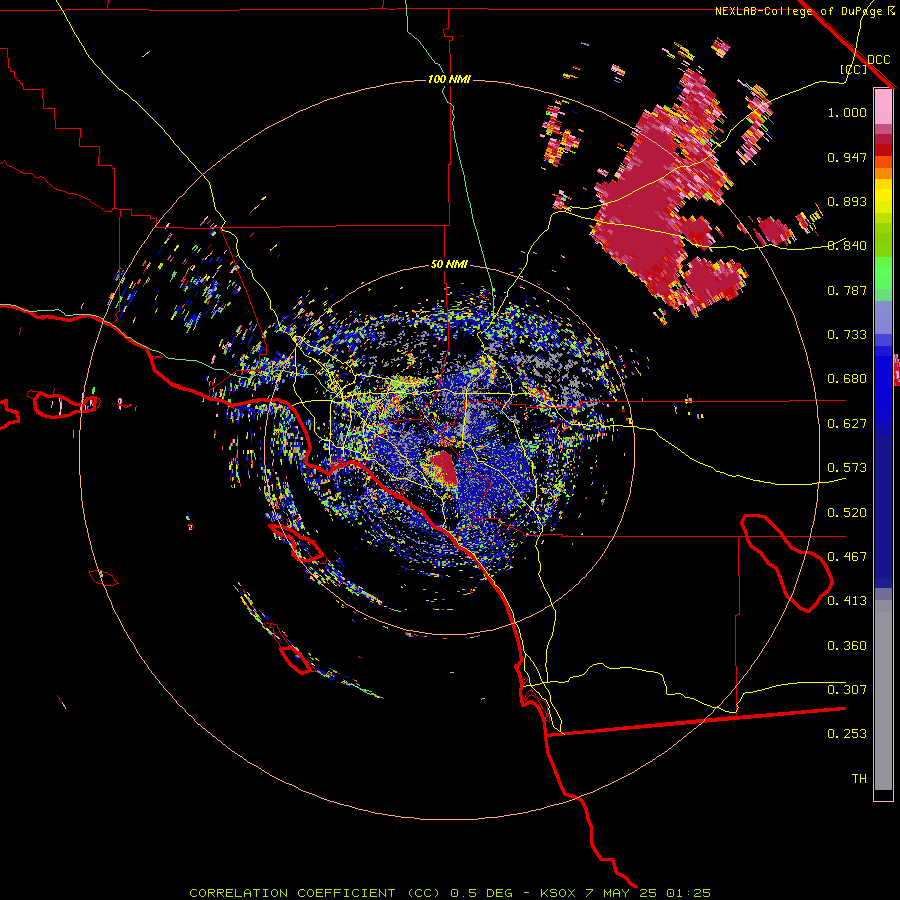Click the [CC] legend heading

[x=853, y=69]
